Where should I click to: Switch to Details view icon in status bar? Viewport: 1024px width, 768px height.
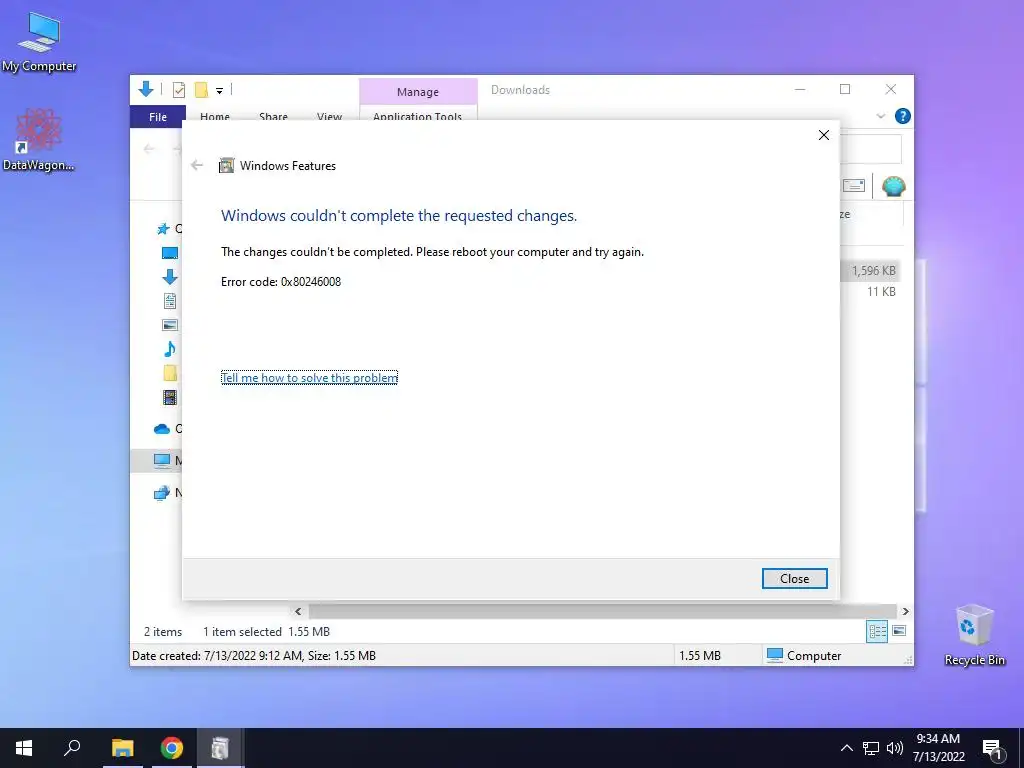pyautogui.click(x=877, y=631)
